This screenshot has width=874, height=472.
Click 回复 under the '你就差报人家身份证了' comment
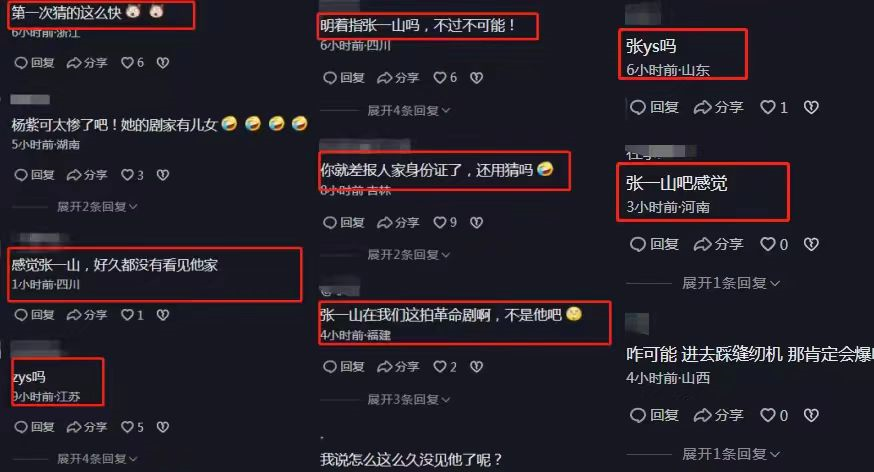click(x=343, y=222)
